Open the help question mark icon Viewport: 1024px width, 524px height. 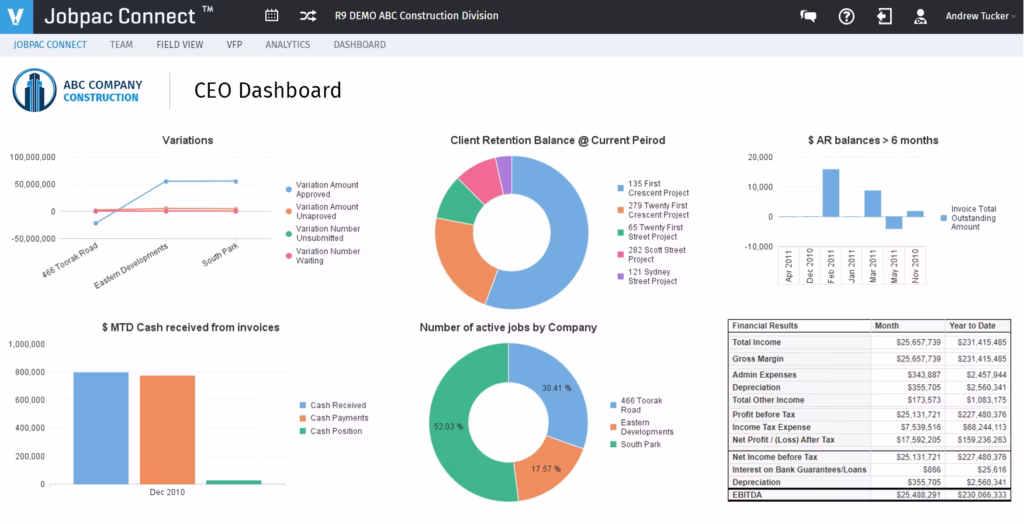846,16
